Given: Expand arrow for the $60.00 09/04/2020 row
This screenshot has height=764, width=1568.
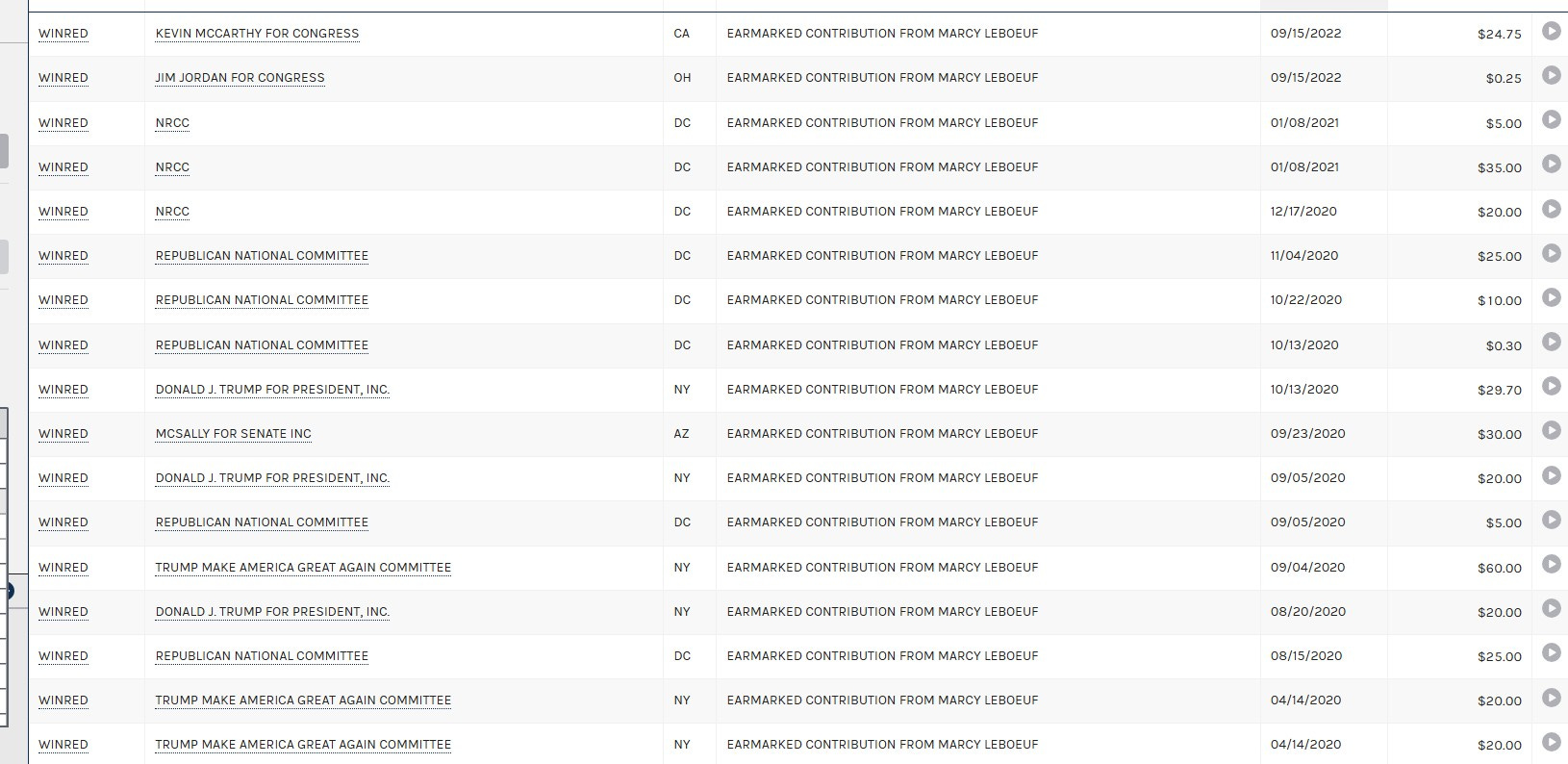Looking at the screenshot, I should 1551,564.
